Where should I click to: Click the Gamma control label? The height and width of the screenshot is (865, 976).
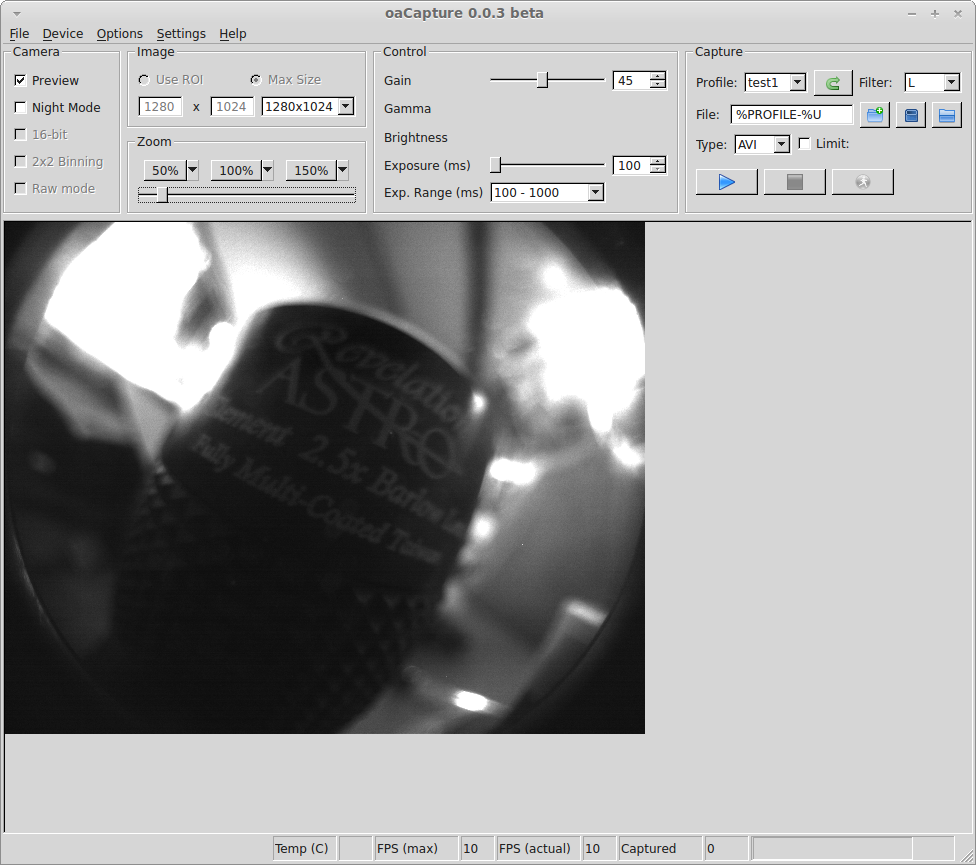tap(407, 108)
